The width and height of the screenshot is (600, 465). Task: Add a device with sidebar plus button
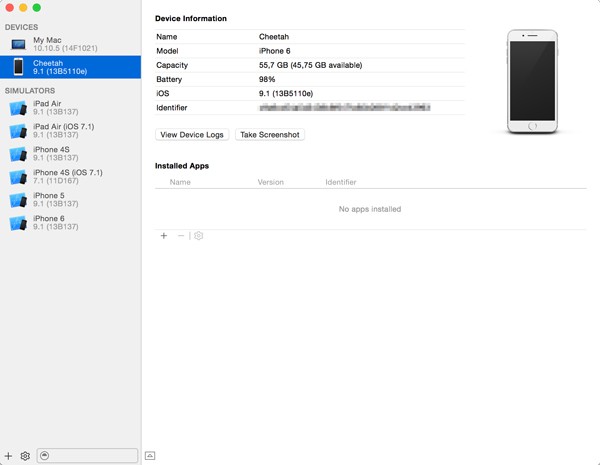8,456
